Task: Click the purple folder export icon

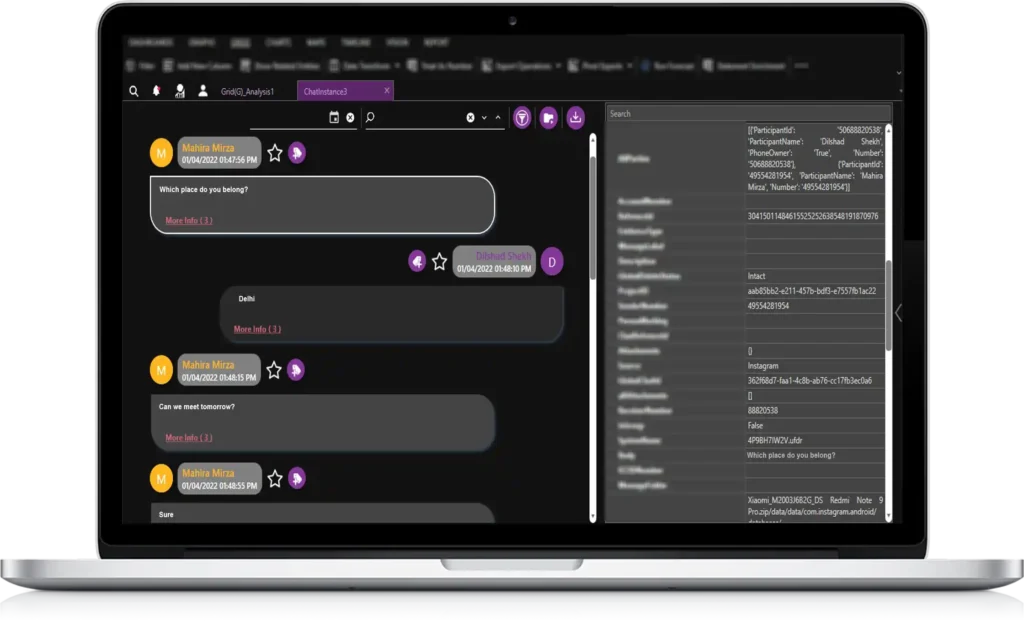Action: click(548, 118)
